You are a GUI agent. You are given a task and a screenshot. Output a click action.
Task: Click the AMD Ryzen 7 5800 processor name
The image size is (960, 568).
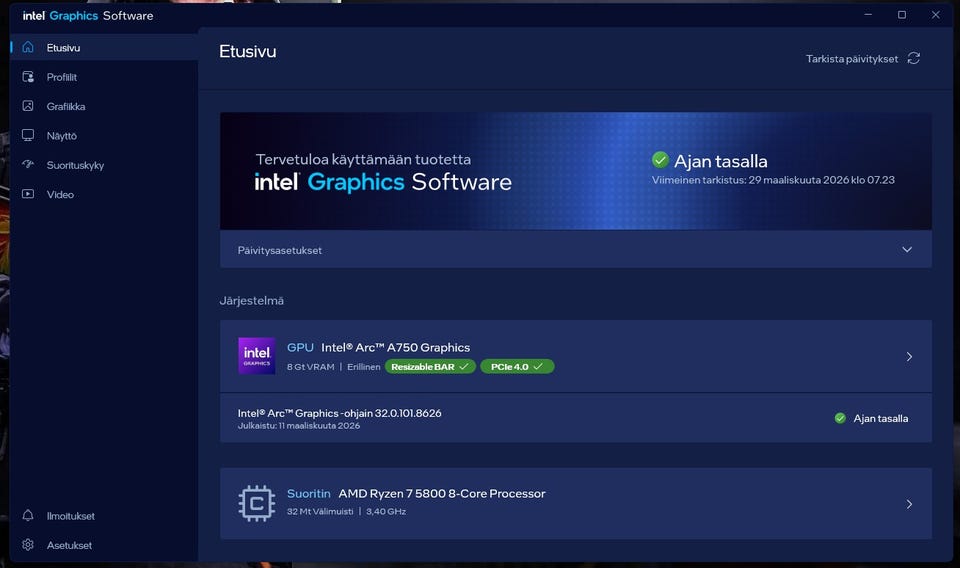[441, 493]
